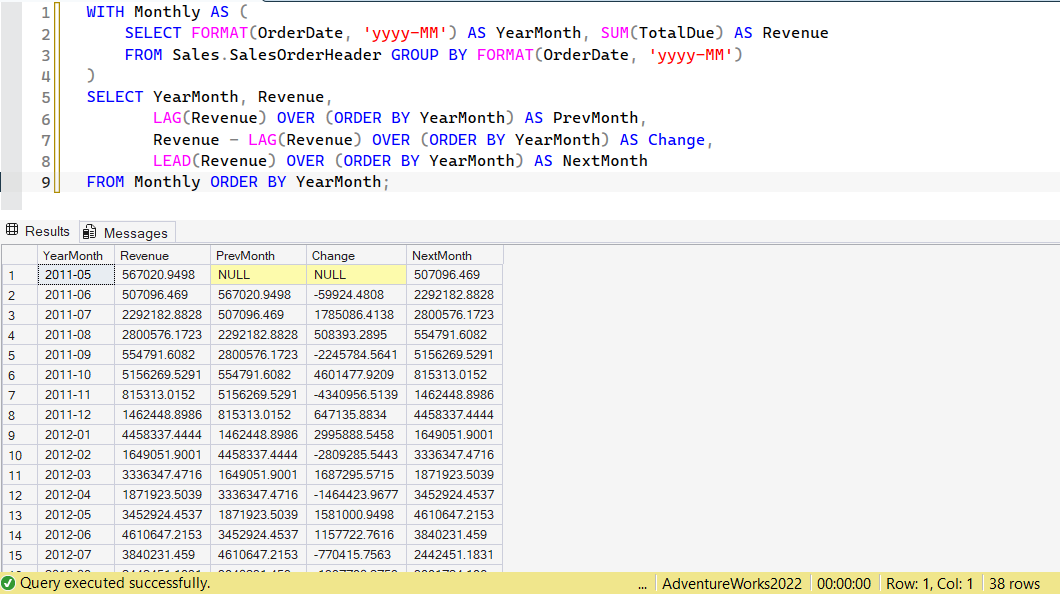
Task: Click Change value -770415.7563
Action: (x=357, y=555)
